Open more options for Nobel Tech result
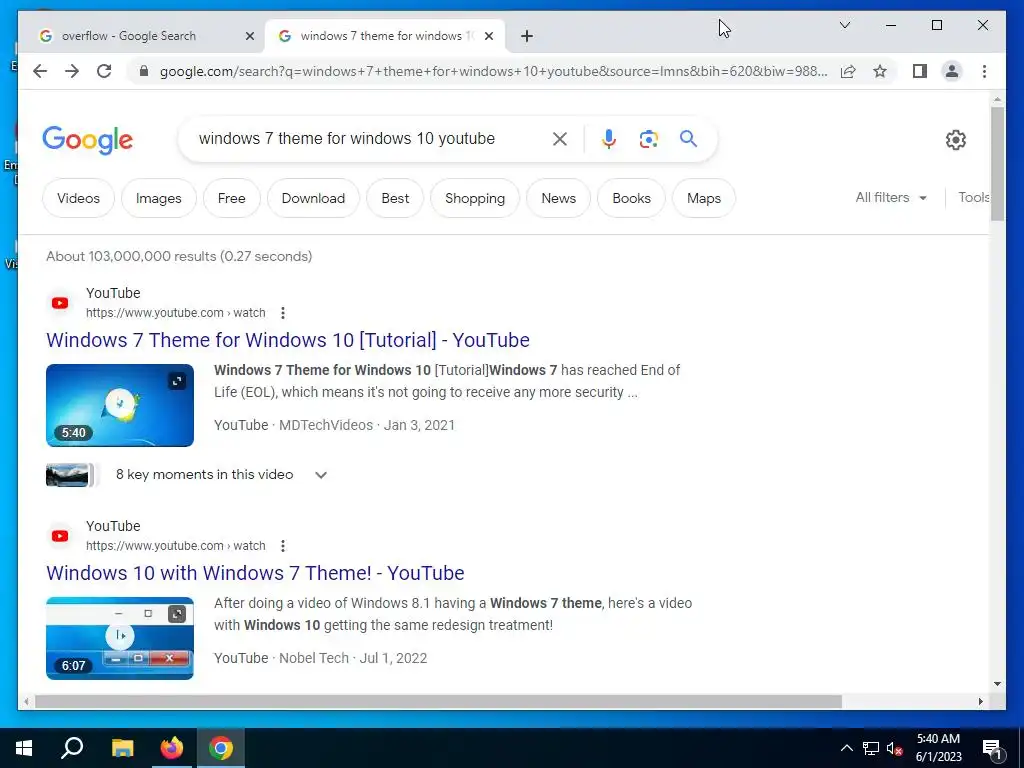This screenshot has width=1024, height=768. coord(283,546)
